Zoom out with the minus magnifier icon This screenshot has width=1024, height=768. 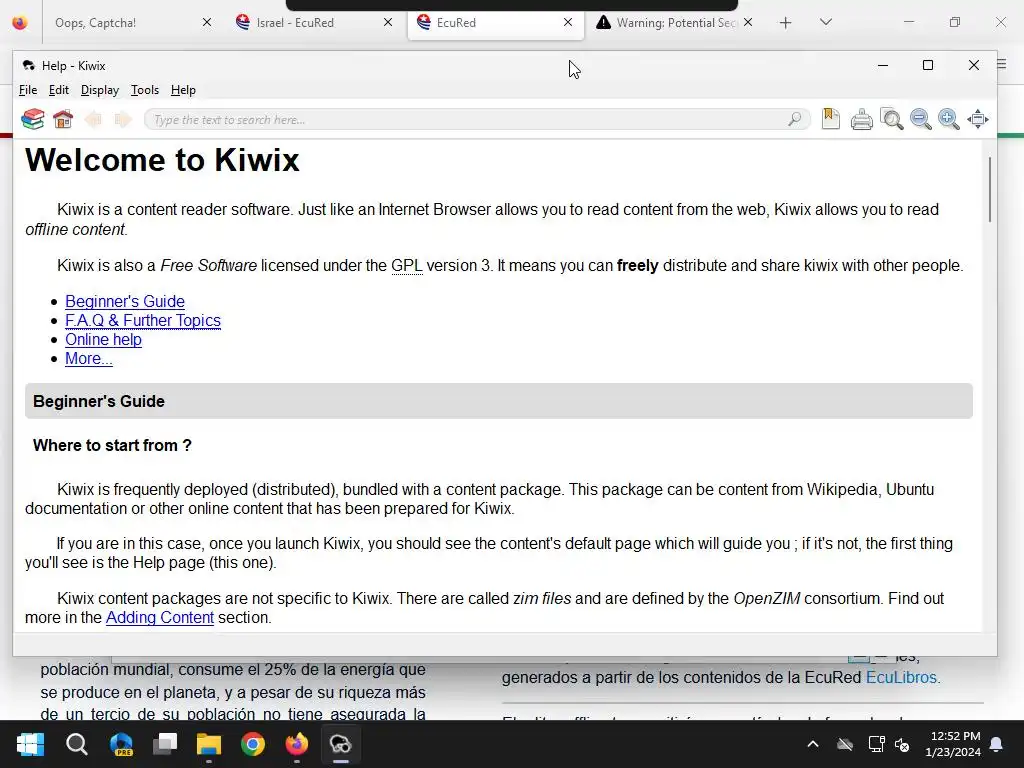[x=921, y=120]
